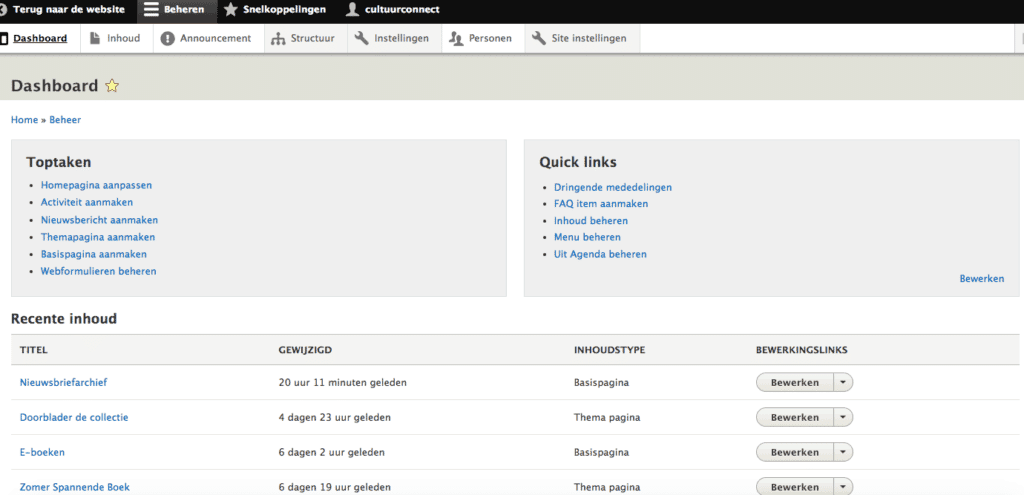
Task: Click the Structuur hierarchy icon
Action: [278, 39]
